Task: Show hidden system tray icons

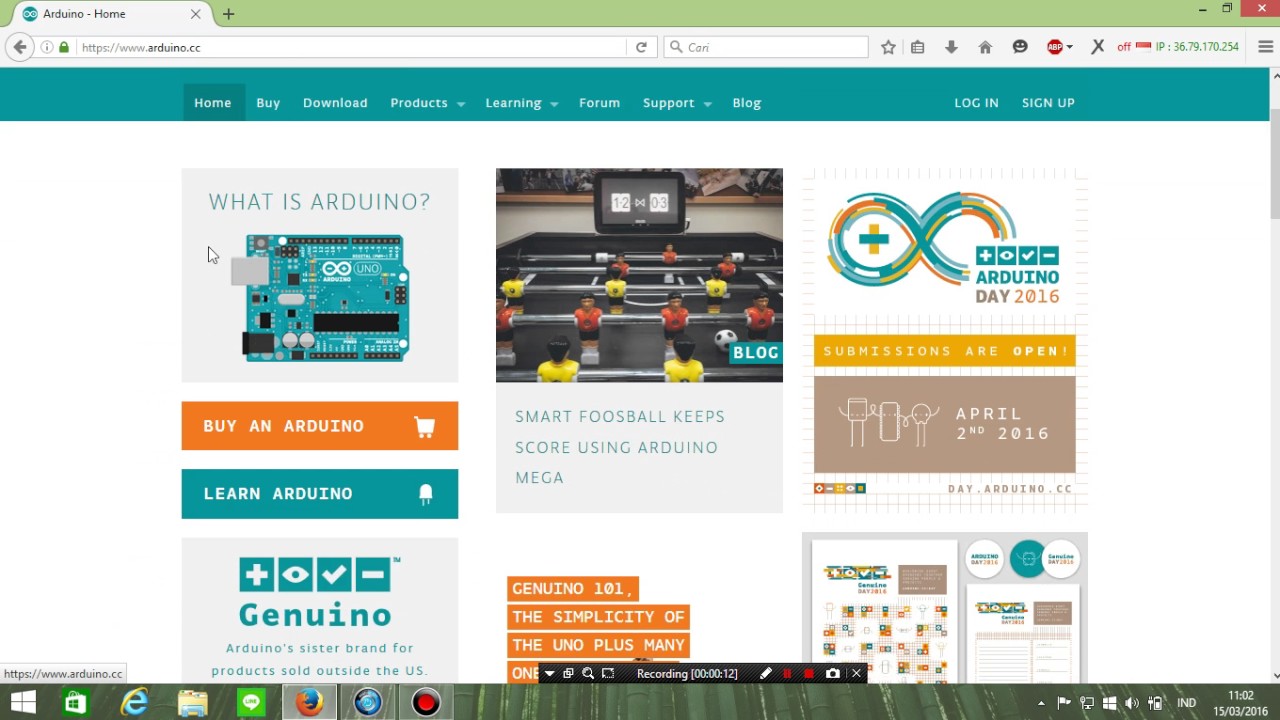Action: [1042, 703]
